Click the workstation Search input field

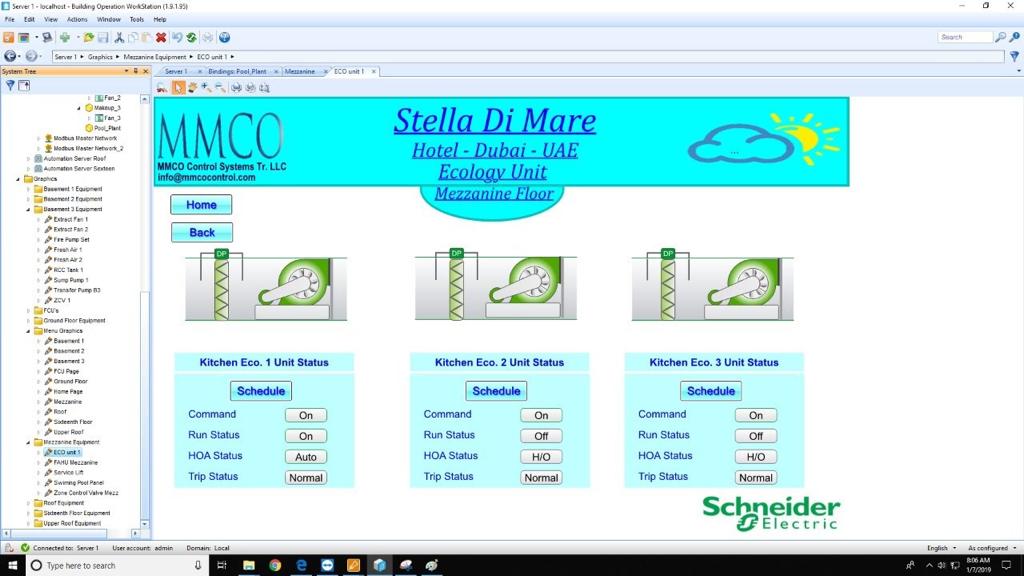click(x=965, y=37)
